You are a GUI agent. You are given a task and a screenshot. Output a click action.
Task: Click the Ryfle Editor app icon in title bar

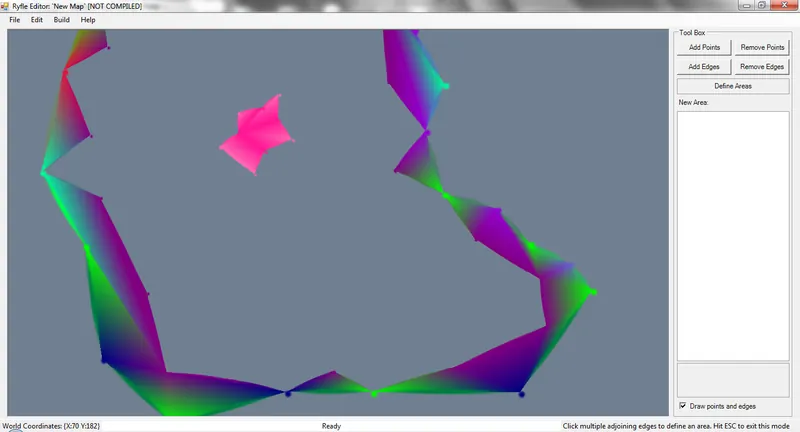[5, 6]
